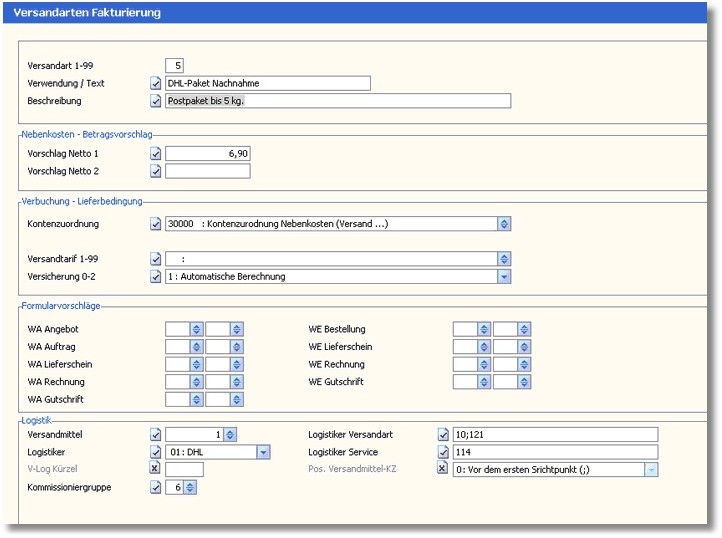Open the Kontenzuordnung selection list

coord(504,225)
